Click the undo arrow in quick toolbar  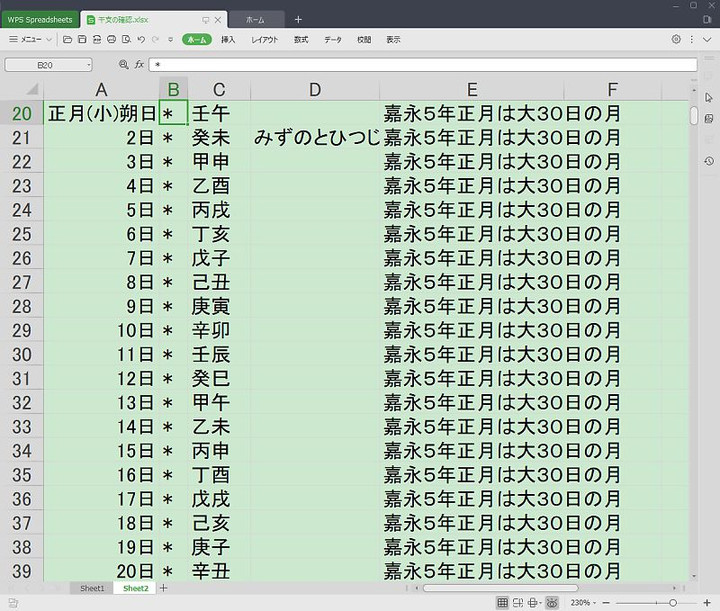(x=141, y=39)
